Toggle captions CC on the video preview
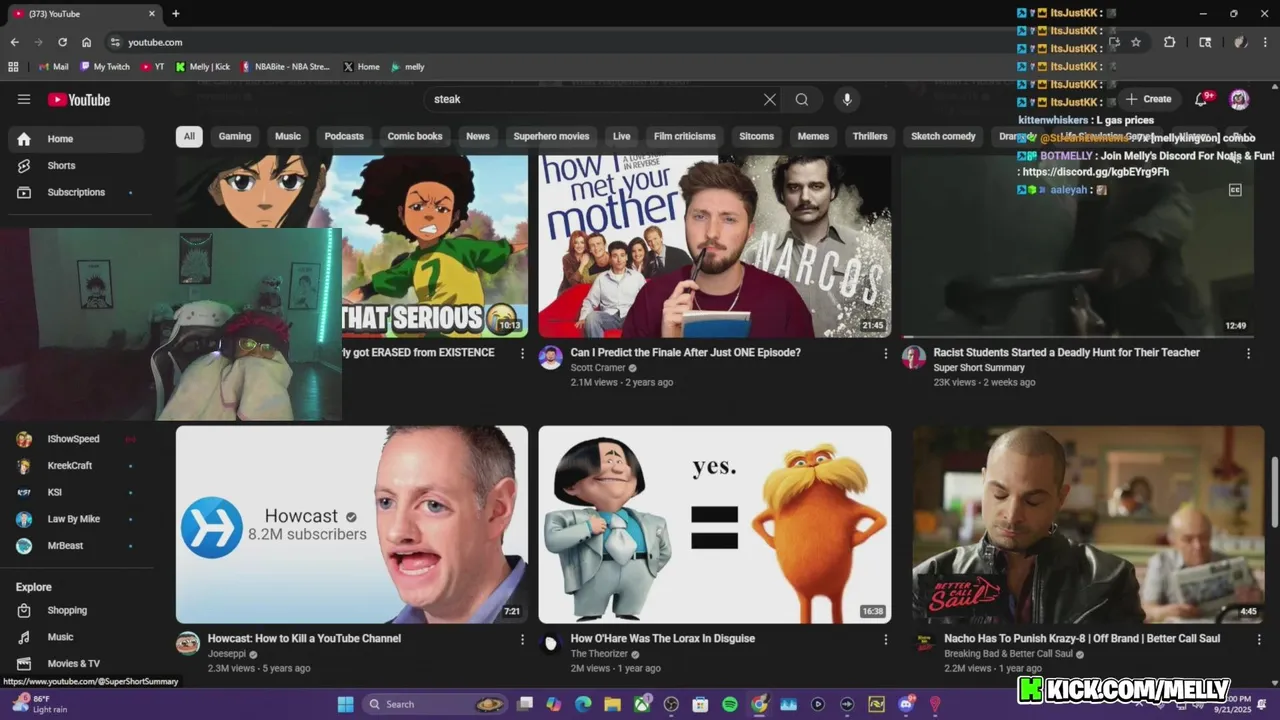 pyautogui.click(x=1235, y=190)
